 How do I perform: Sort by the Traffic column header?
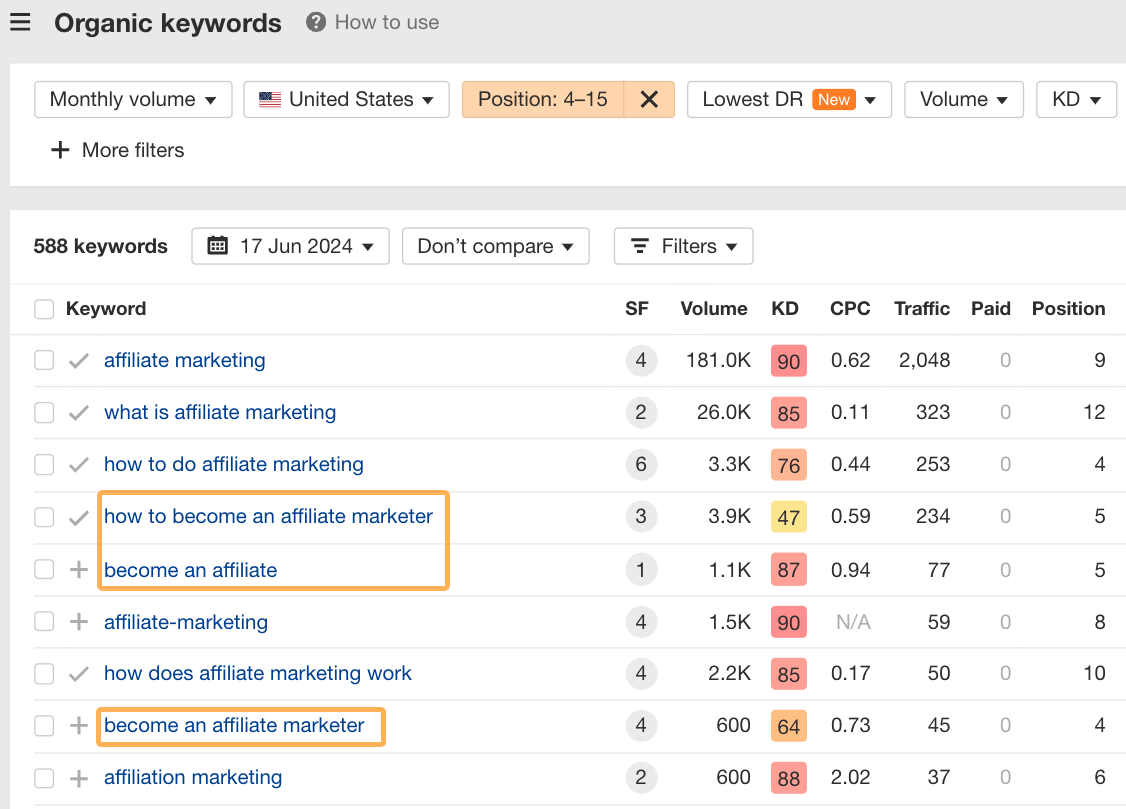click(x=921, y=309)
